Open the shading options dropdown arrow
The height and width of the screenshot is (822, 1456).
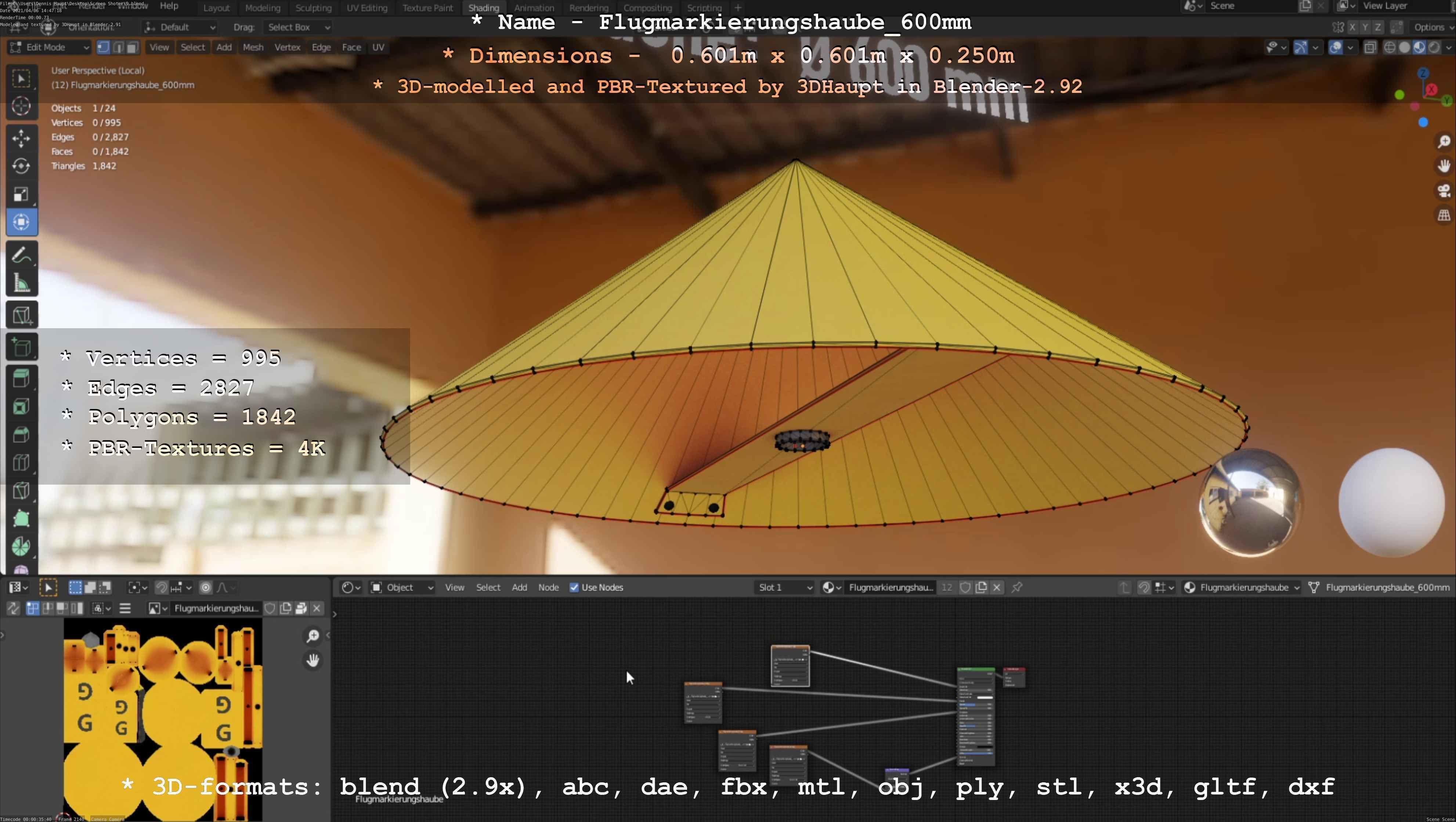(x=1448, y=47)
